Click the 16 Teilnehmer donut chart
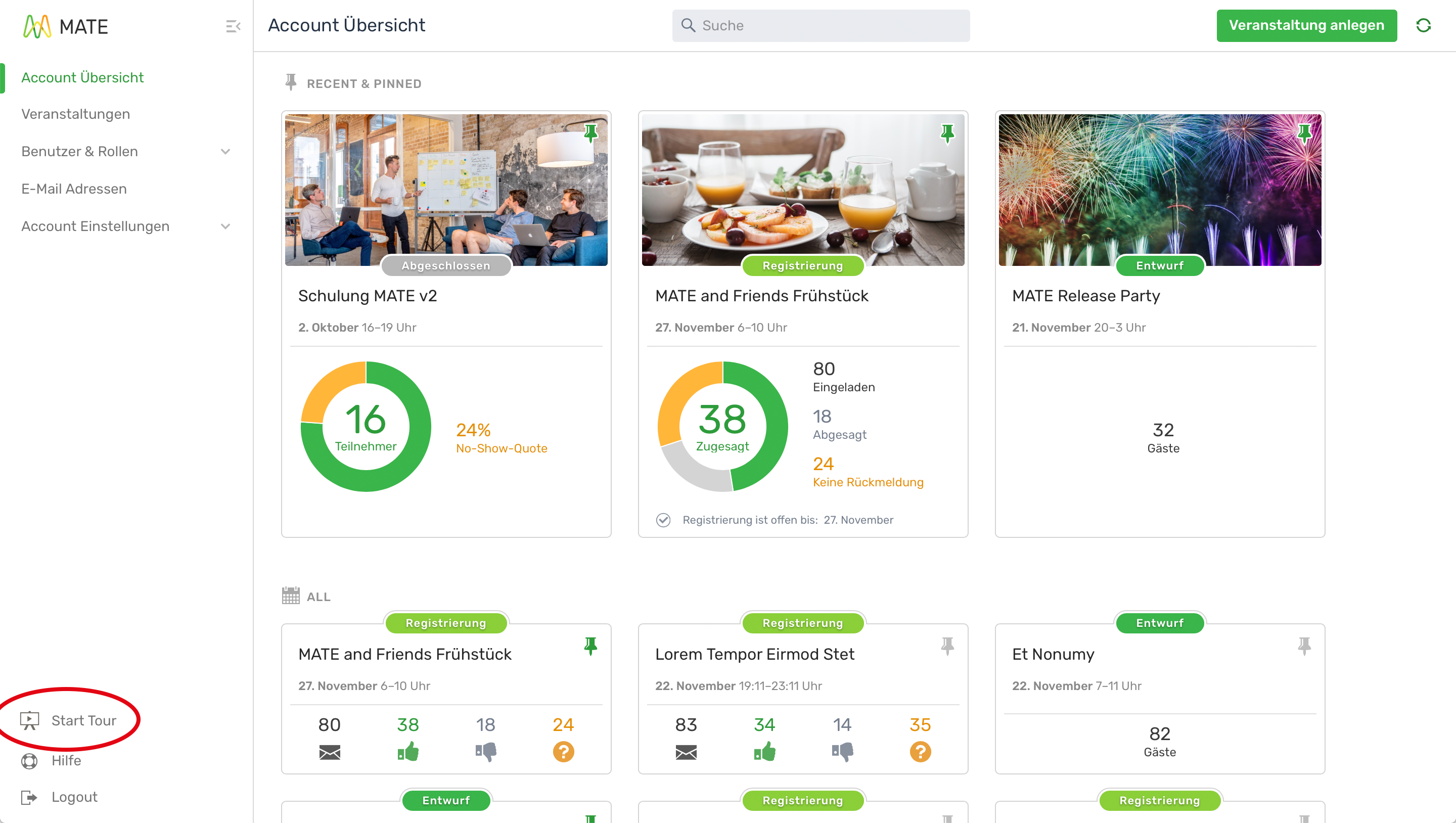The width and height of the screenshot is (1456, 823). (366, 426)
